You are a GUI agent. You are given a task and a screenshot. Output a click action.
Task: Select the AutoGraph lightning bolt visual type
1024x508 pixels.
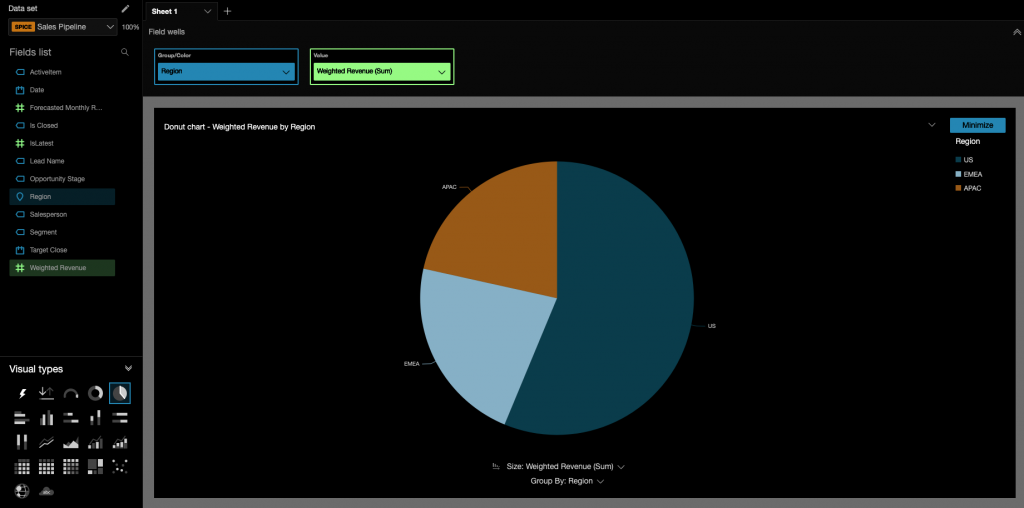point(22,394)
